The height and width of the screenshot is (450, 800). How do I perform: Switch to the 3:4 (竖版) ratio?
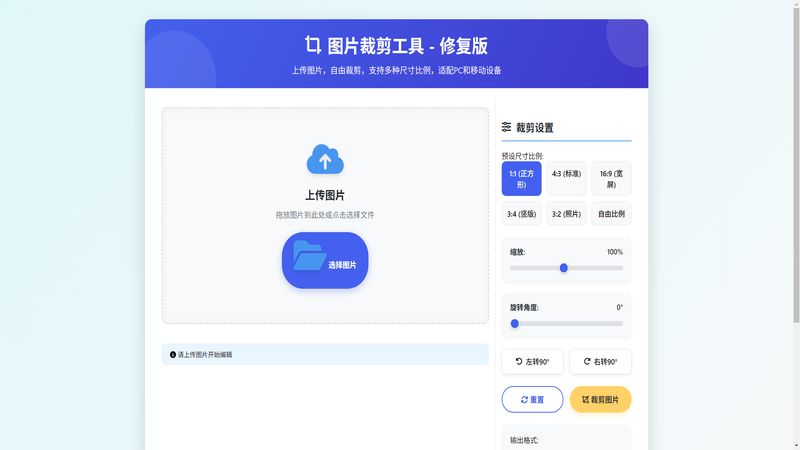point(521,213)
